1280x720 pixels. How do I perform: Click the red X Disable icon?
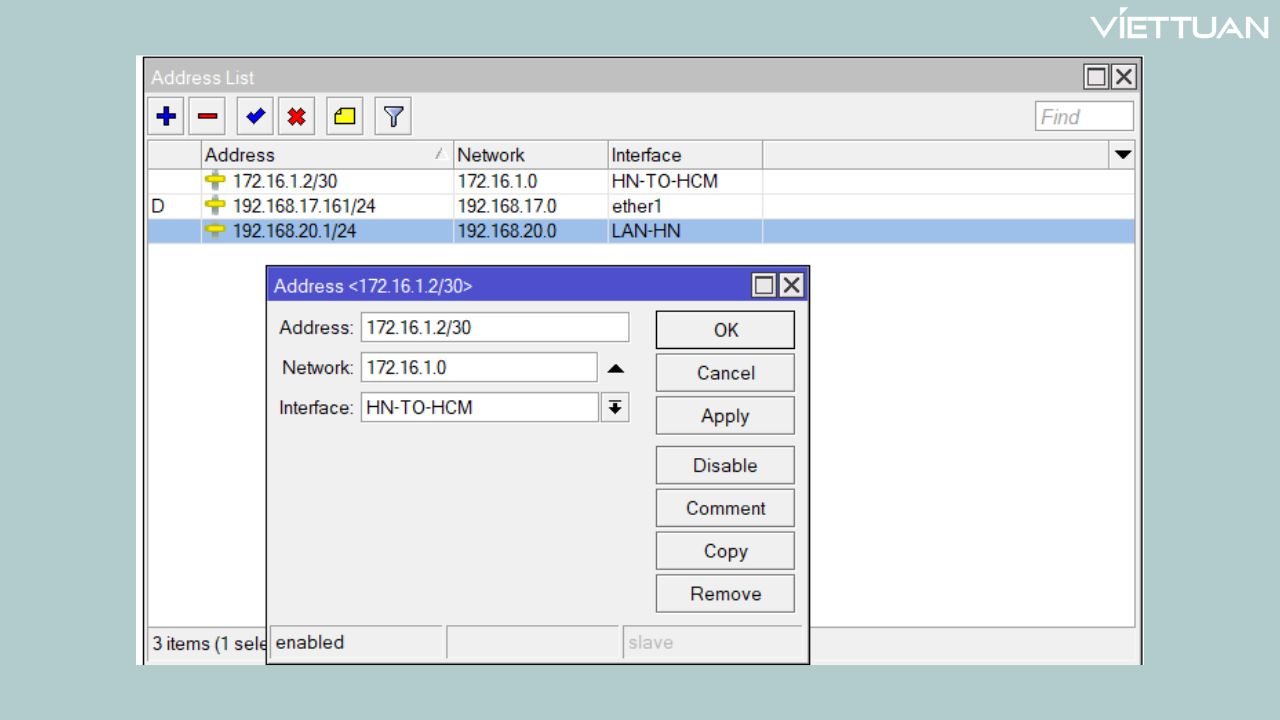click(296, 115)
